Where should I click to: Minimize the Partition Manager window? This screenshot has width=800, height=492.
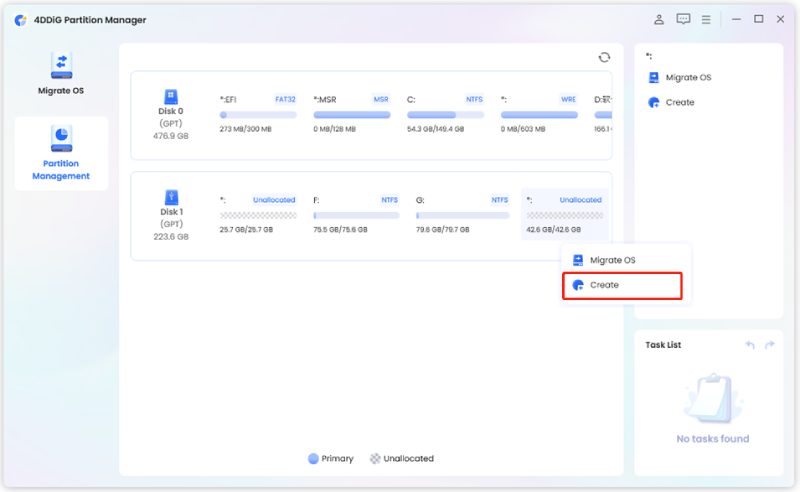[736, 19]
